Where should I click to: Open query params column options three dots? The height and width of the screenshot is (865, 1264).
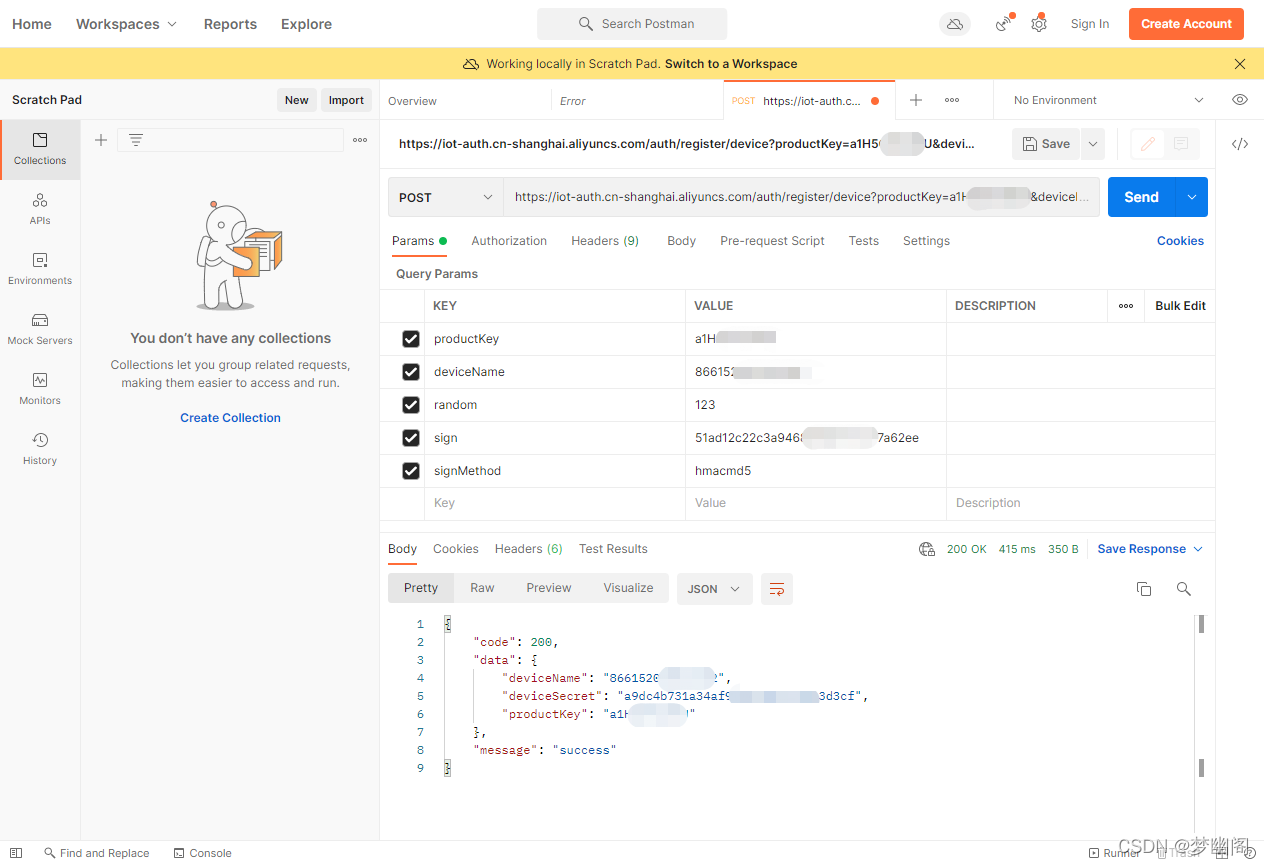1126,306
